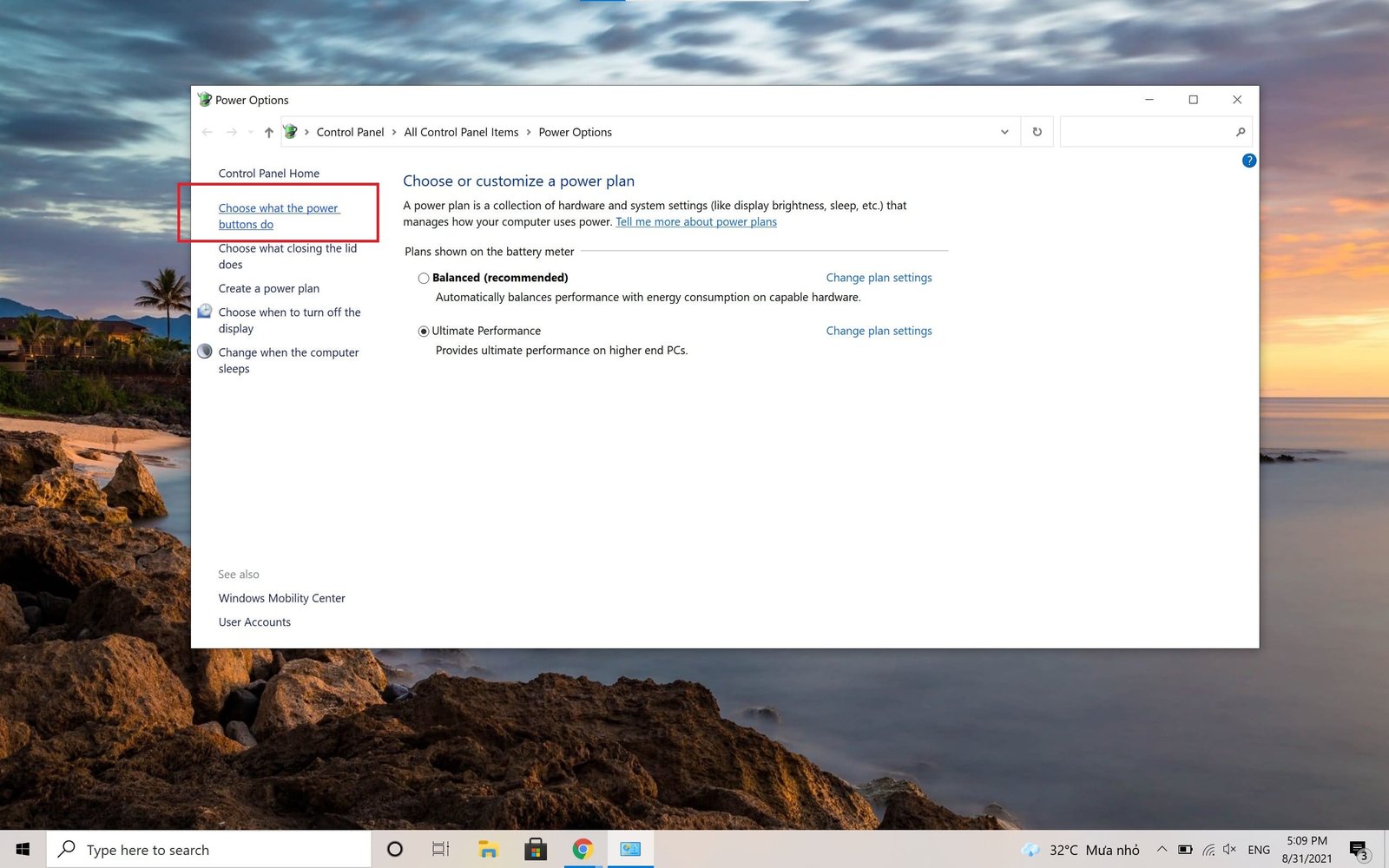1389x868 pixels.
Task: Click the Control Panel search field
Action: [1145, 132]
